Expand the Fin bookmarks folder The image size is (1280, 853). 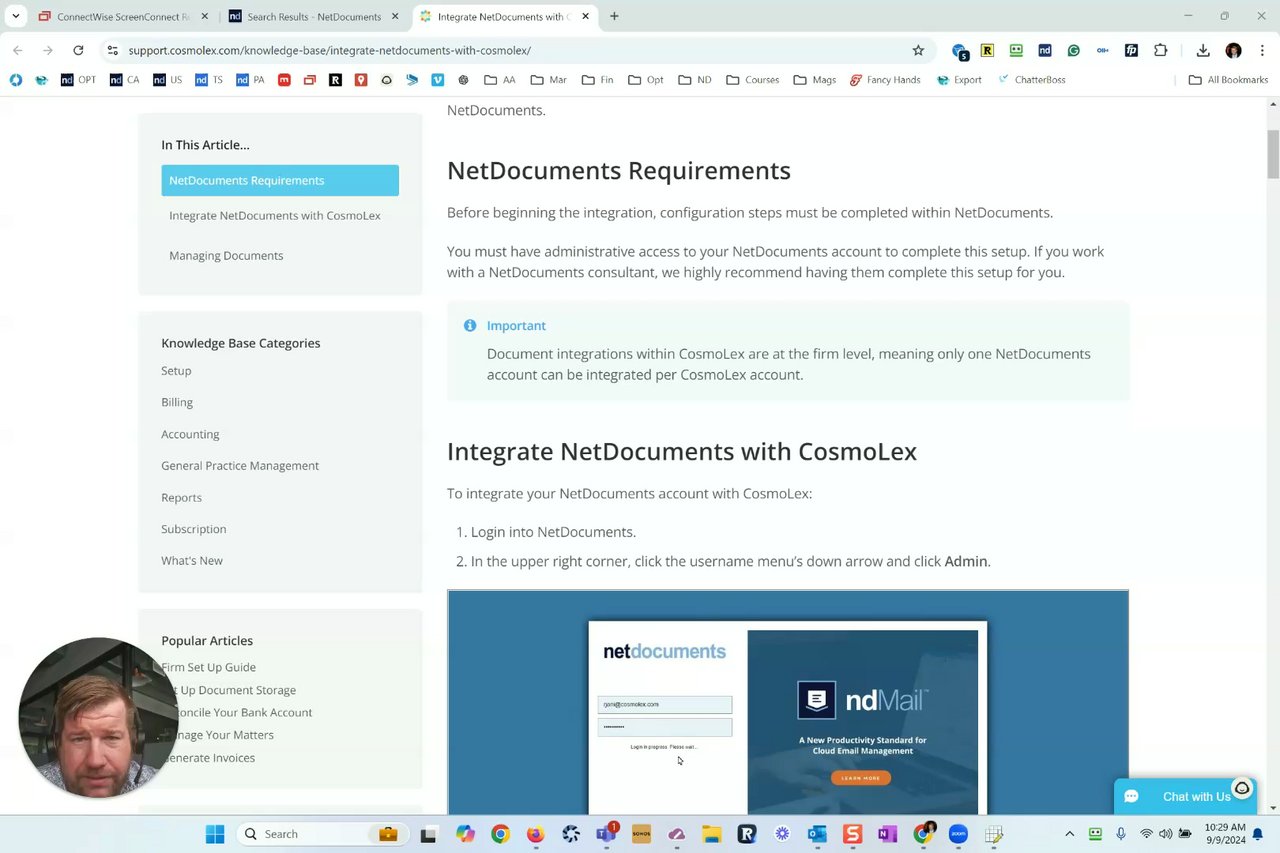tap(597, 80)
